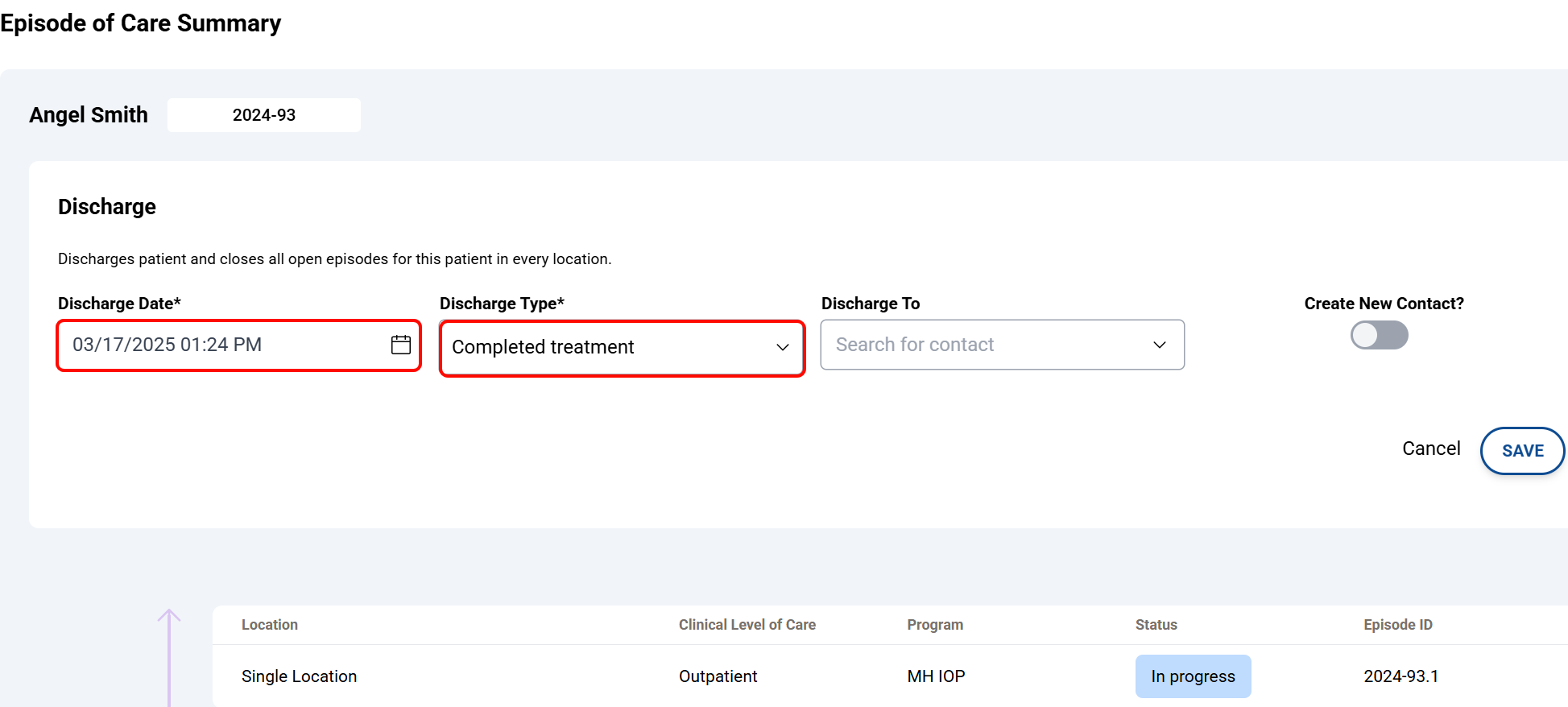Screen dimensions: 1568x707
Task: Click episode ID 2024-93.1
Action: click(1400, 676)
